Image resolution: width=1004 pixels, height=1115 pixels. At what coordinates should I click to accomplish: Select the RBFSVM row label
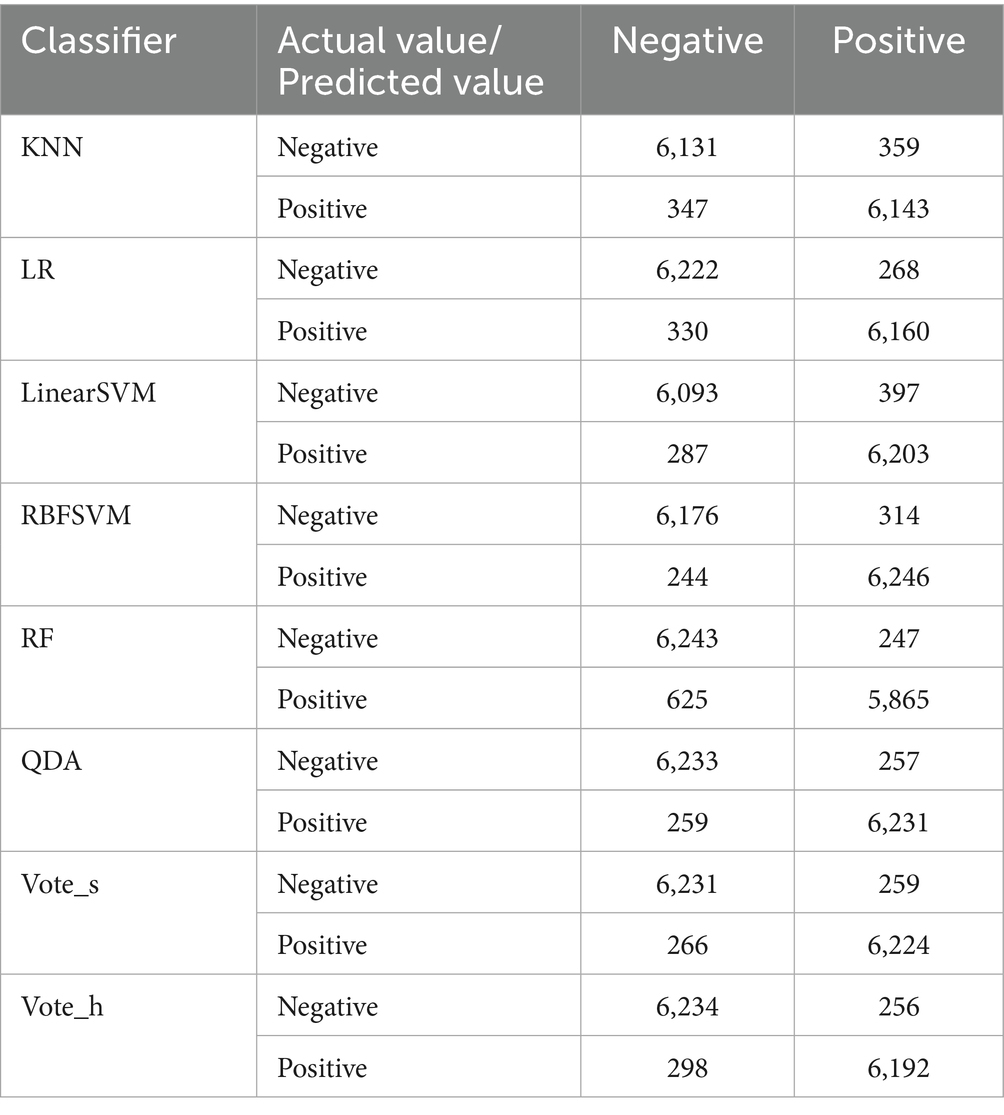tap(75, 516)
